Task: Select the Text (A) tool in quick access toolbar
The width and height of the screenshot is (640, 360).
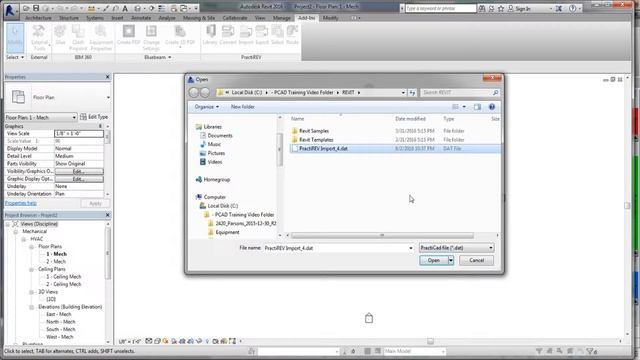Action: pos(125,8)
